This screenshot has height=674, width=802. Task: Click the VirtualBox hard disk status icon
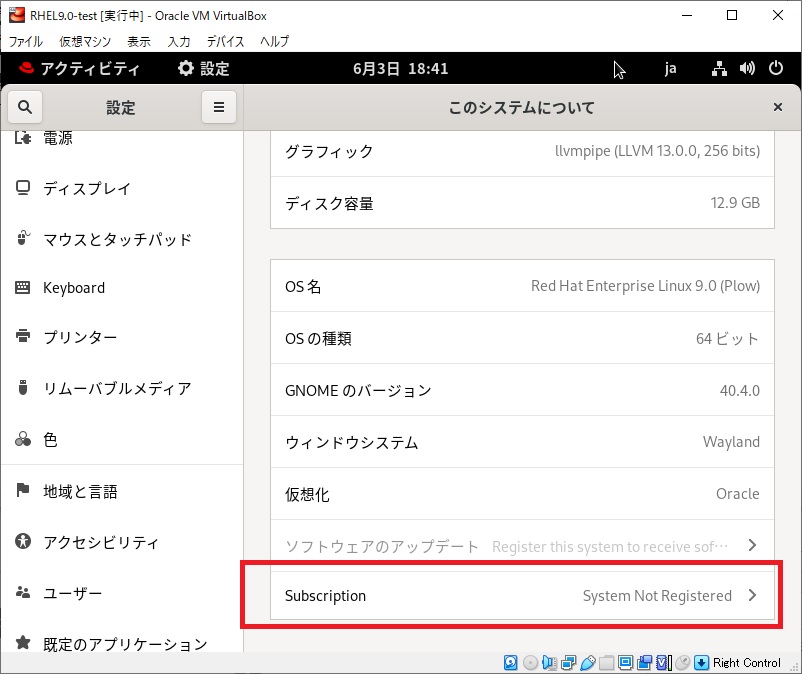510,663
